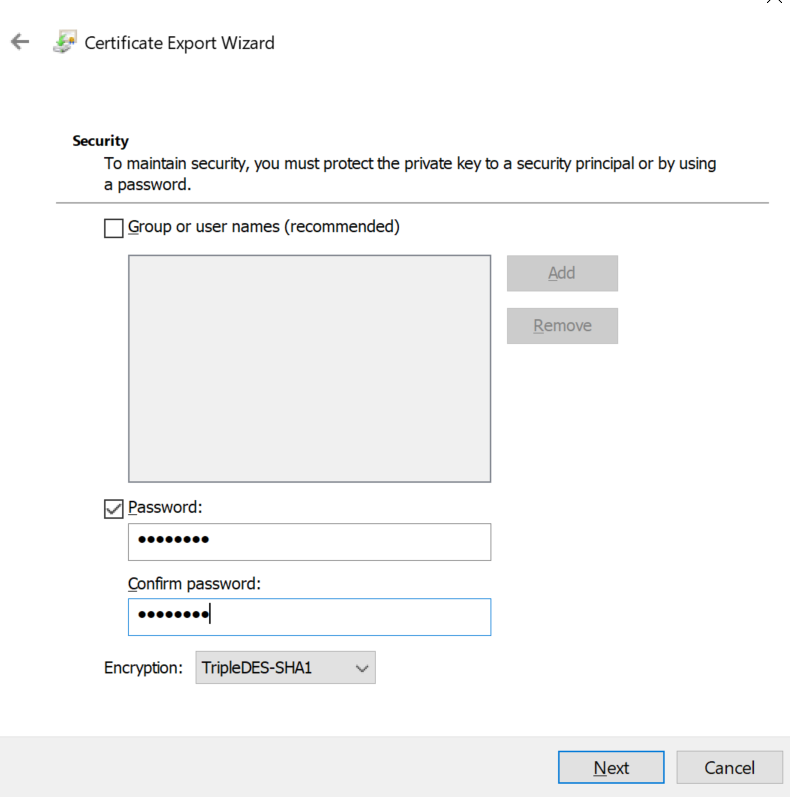Click the Security heading text
The width and height of the screenshot is (790, 797).
click(x=100, y=141)
